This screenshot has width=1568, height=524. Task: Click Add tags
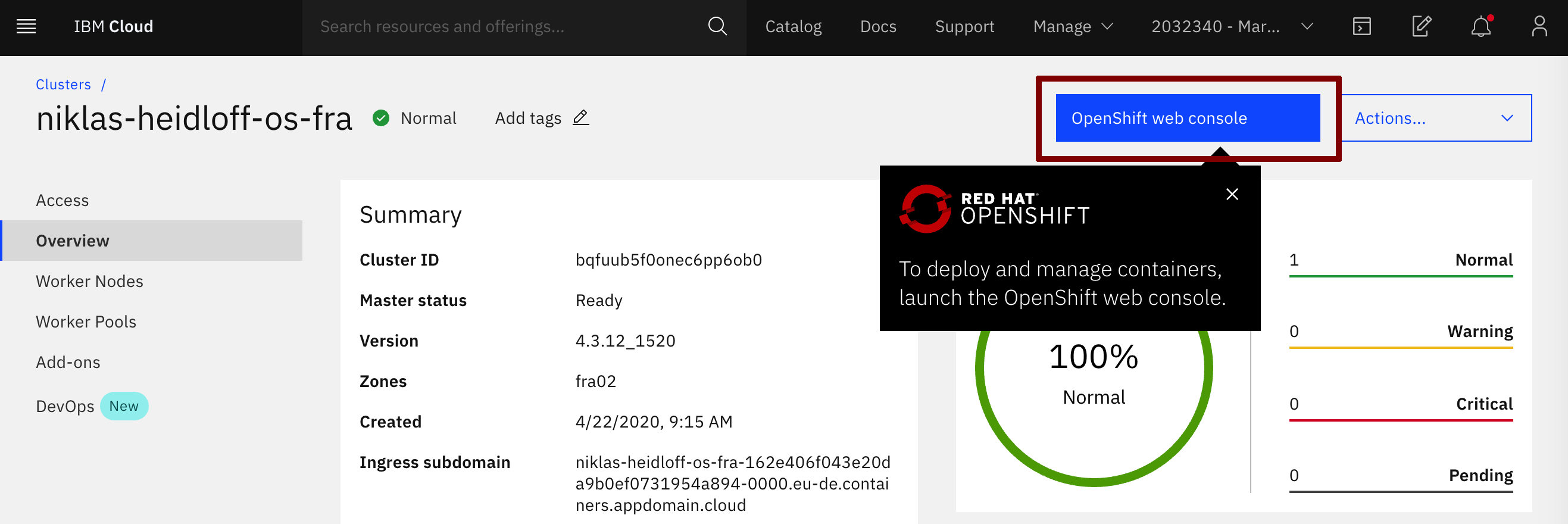[x=528, y=118]
